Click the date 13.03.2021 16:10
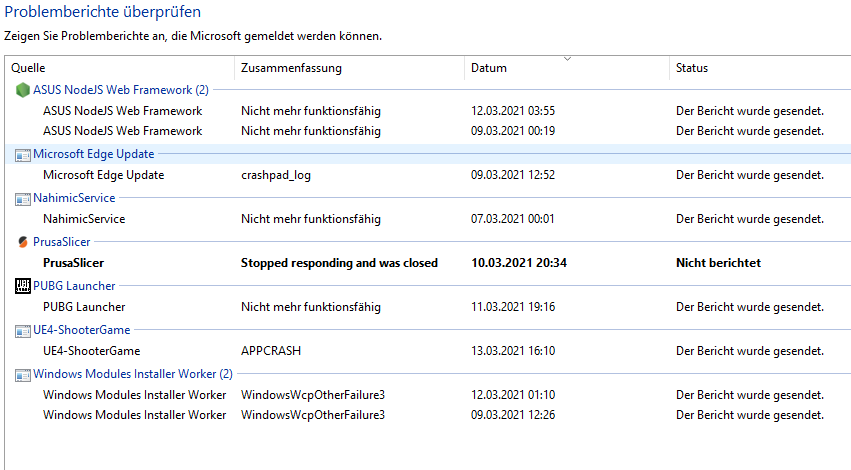Viewport: 851px width, 470px height. 513,351
